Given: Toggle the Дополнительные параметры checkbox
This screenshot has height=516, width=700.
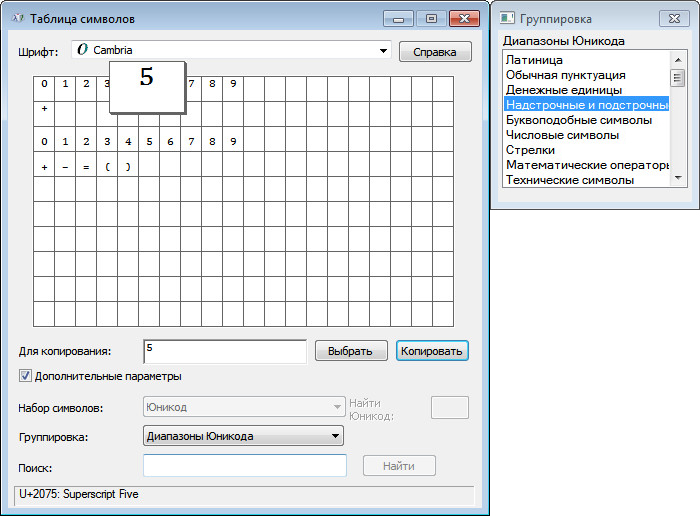Looking at the screenshot, I should [25, 376].
